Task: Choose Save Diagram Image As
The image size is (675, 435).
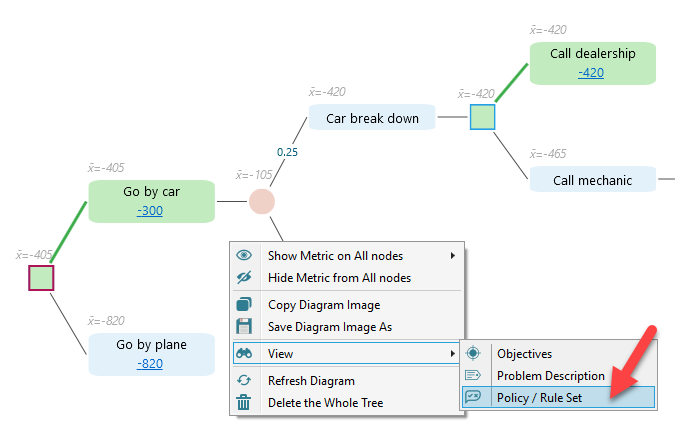Action: [x=331, y=327]
